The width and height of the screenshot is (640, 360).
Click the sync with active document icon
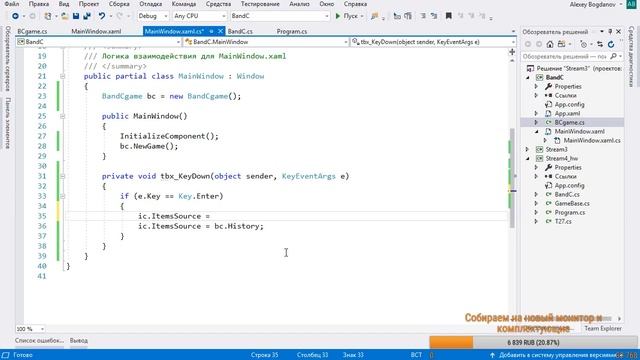(600, 44)
